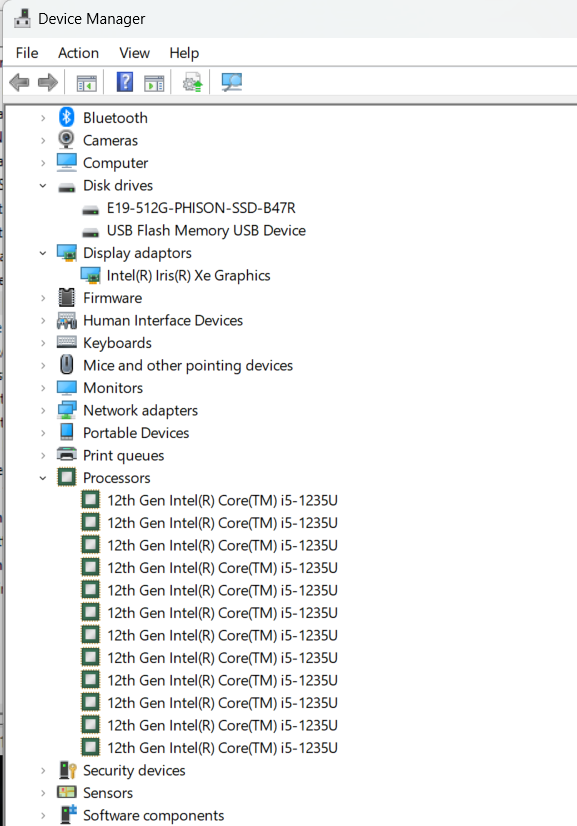Click the Firmware chip icon

(x=66, y=298)
